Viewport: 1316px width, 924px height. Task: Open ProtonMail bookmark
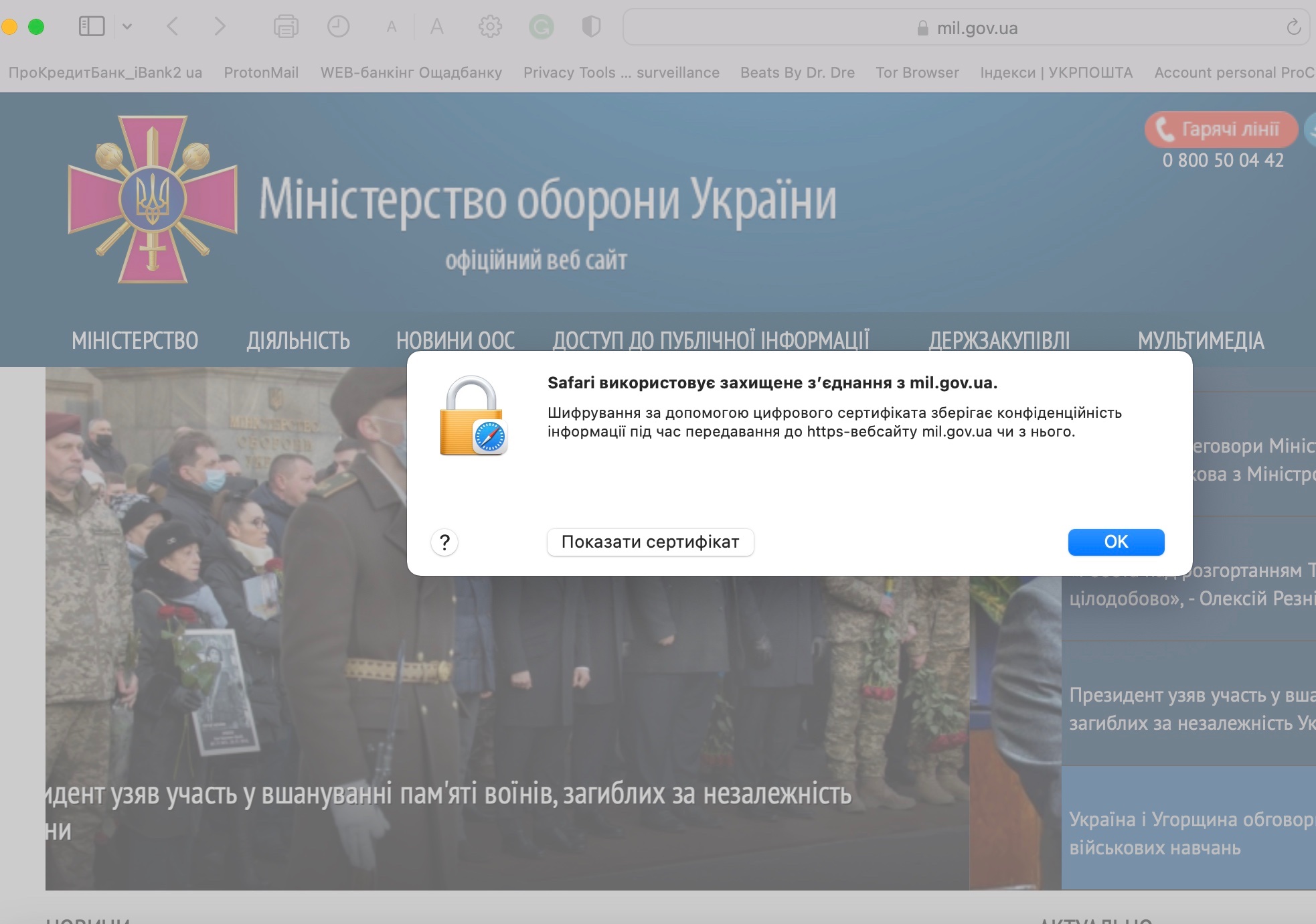click(261, 72)
